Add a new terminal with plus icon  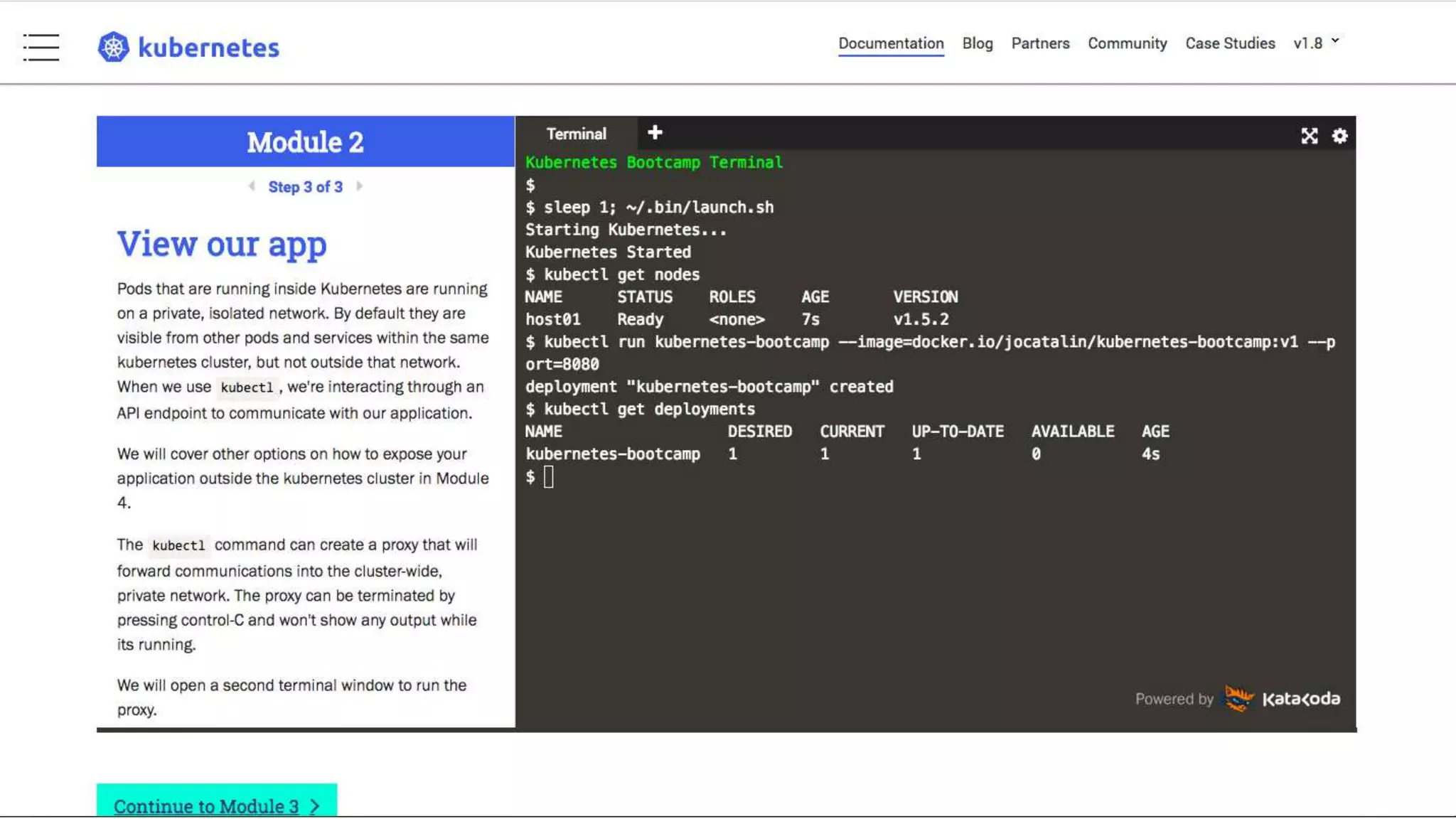point(655,132)
